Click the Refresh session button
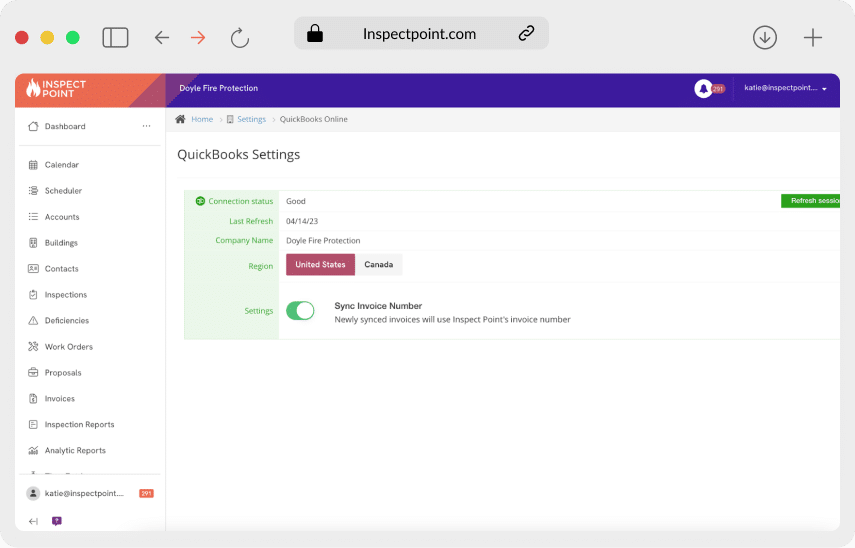The image size is (855, 548). pos(811,201)
